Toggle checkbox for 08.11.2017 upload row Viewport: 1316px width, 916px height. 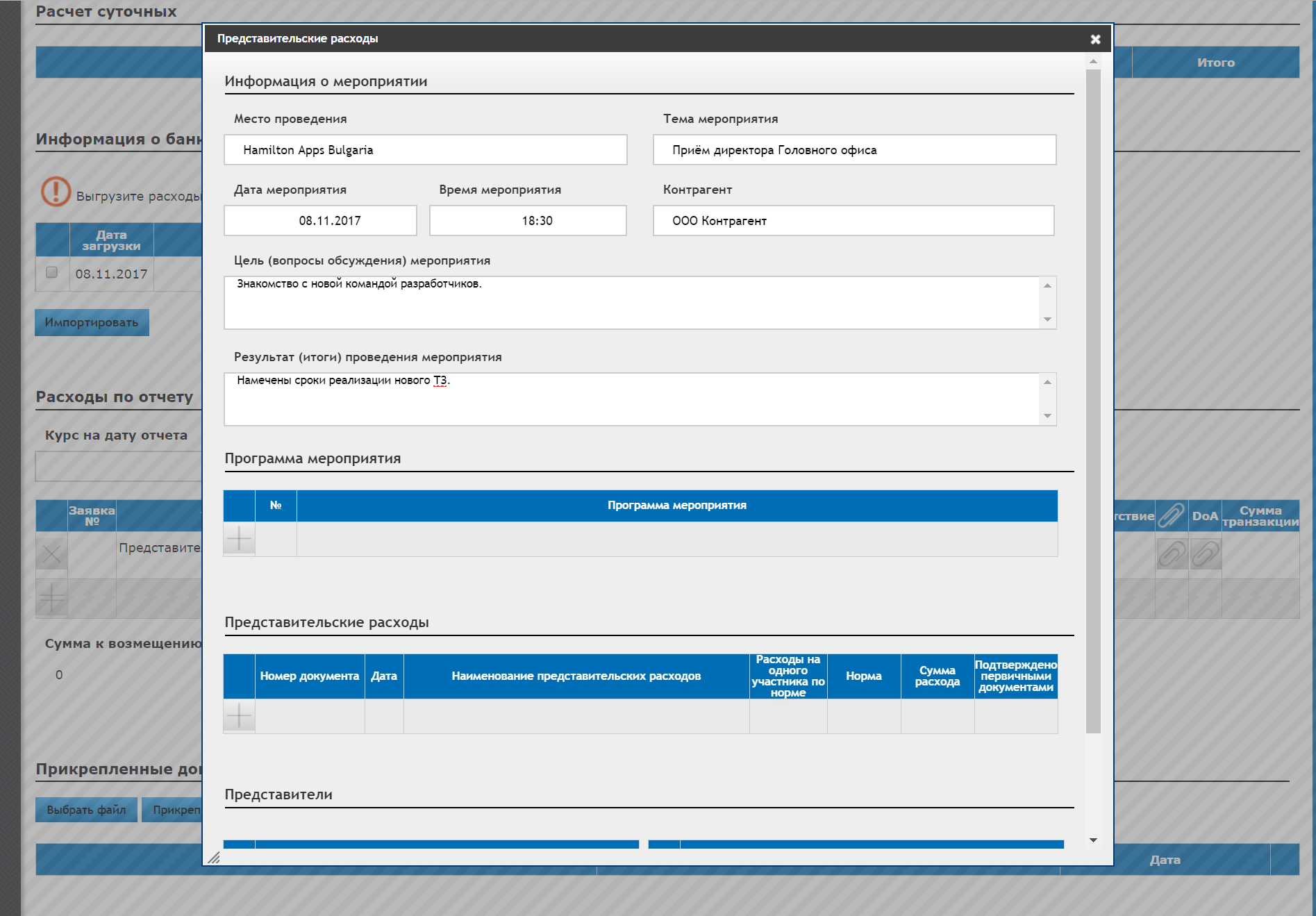(x=51, y=272)
